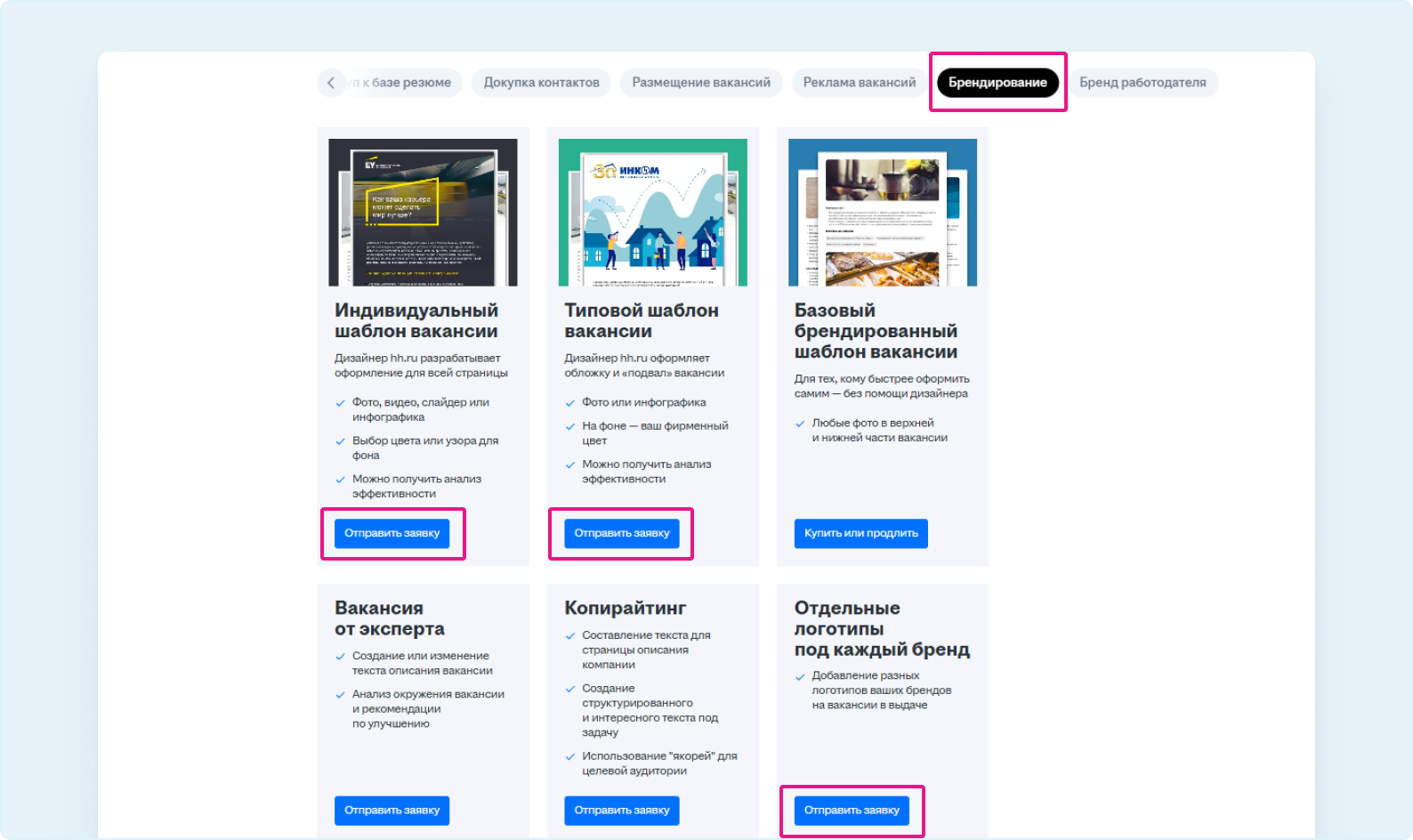Switch to the Докупка контактов tab
1413x840 pixels.
coord(541,83)
